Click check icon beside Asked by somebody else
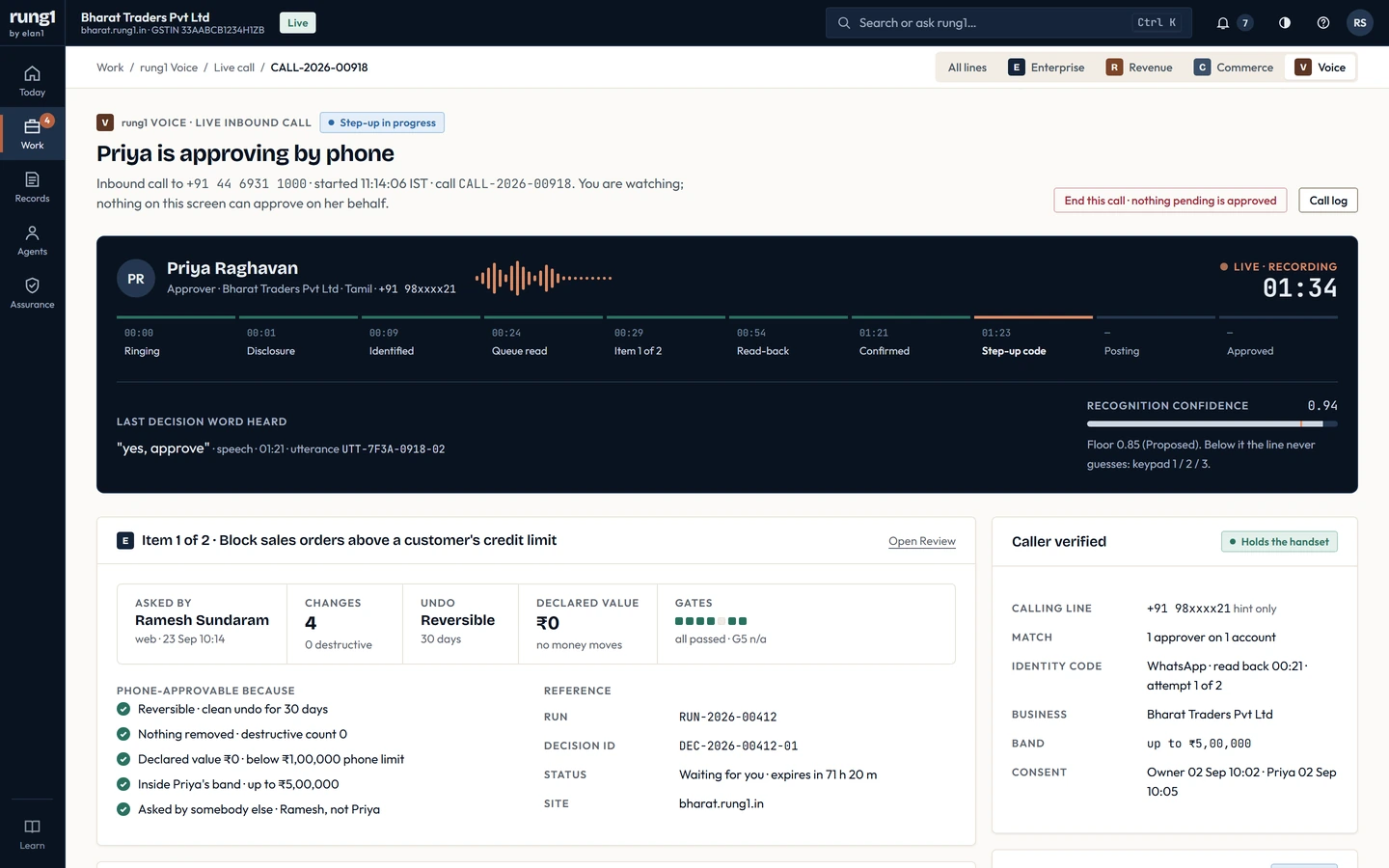The image size is (1389, 868). [x=123, y=809]
